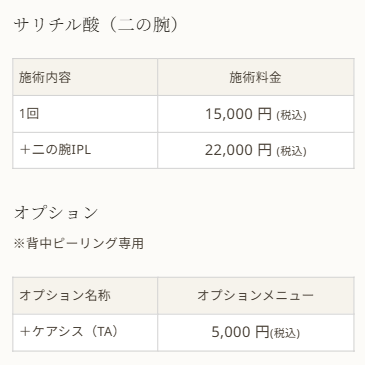Click the 22,000 円 price cell
365x365 pixels.
point(256,150)
